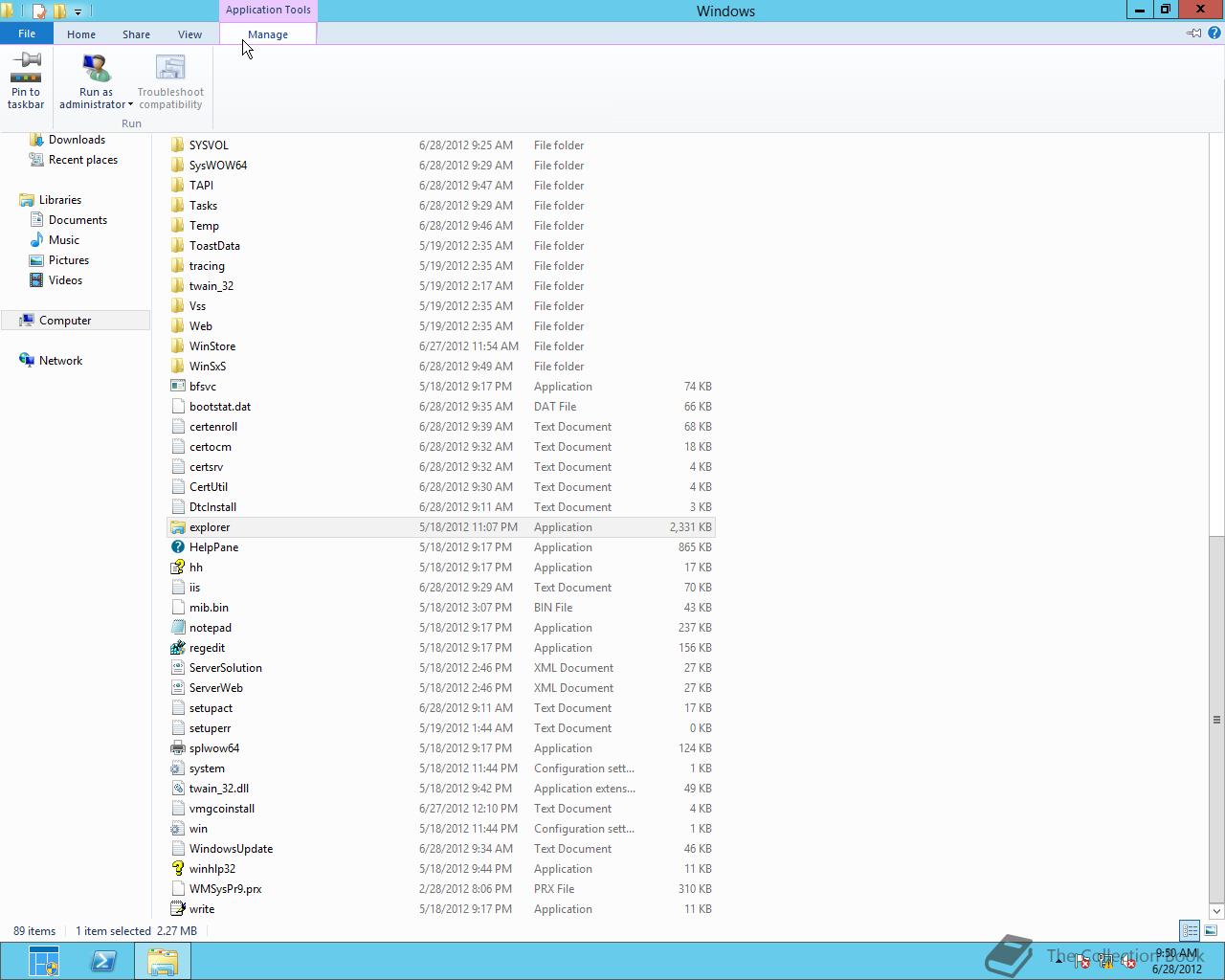The width and height of the screenshot is (1225, 980).
Task: Click the Run as administrator icon
Action: [x=96, y=68]
